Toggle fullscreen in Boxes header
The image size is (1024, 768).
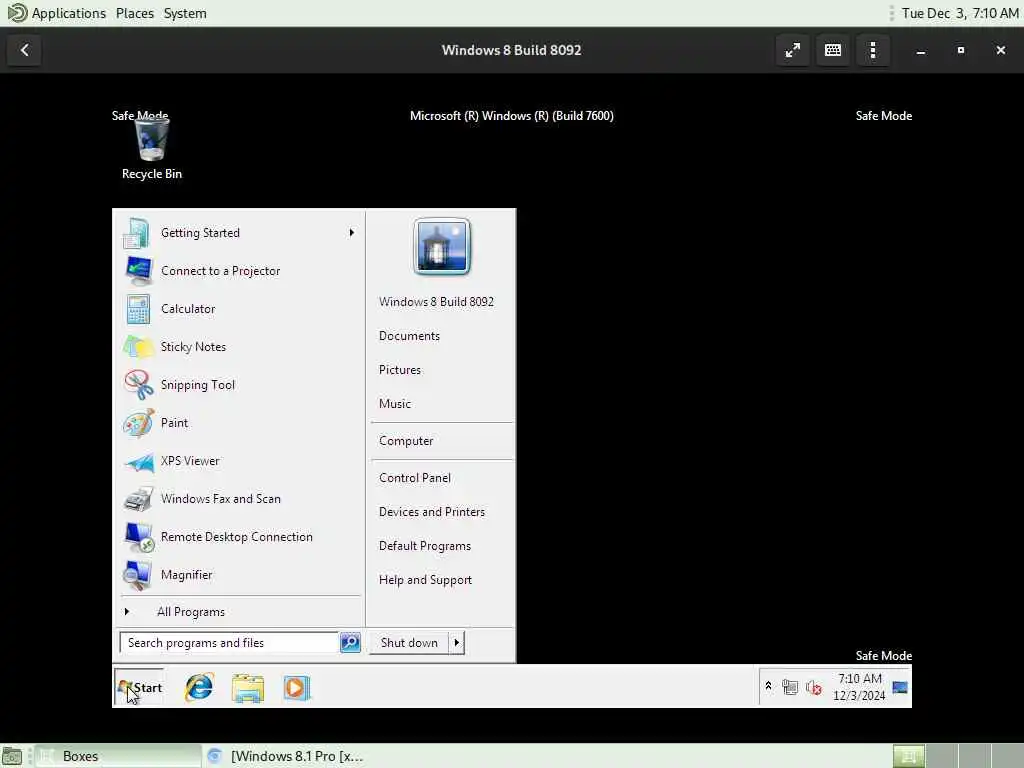[x=792, y=50]
